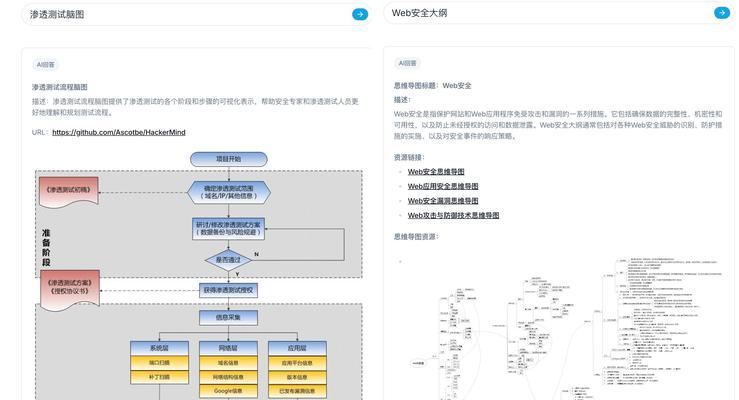
Task: Click the 已发布漏洞信息 yellow box under 应用层
Action: click(x=297, y=391)
